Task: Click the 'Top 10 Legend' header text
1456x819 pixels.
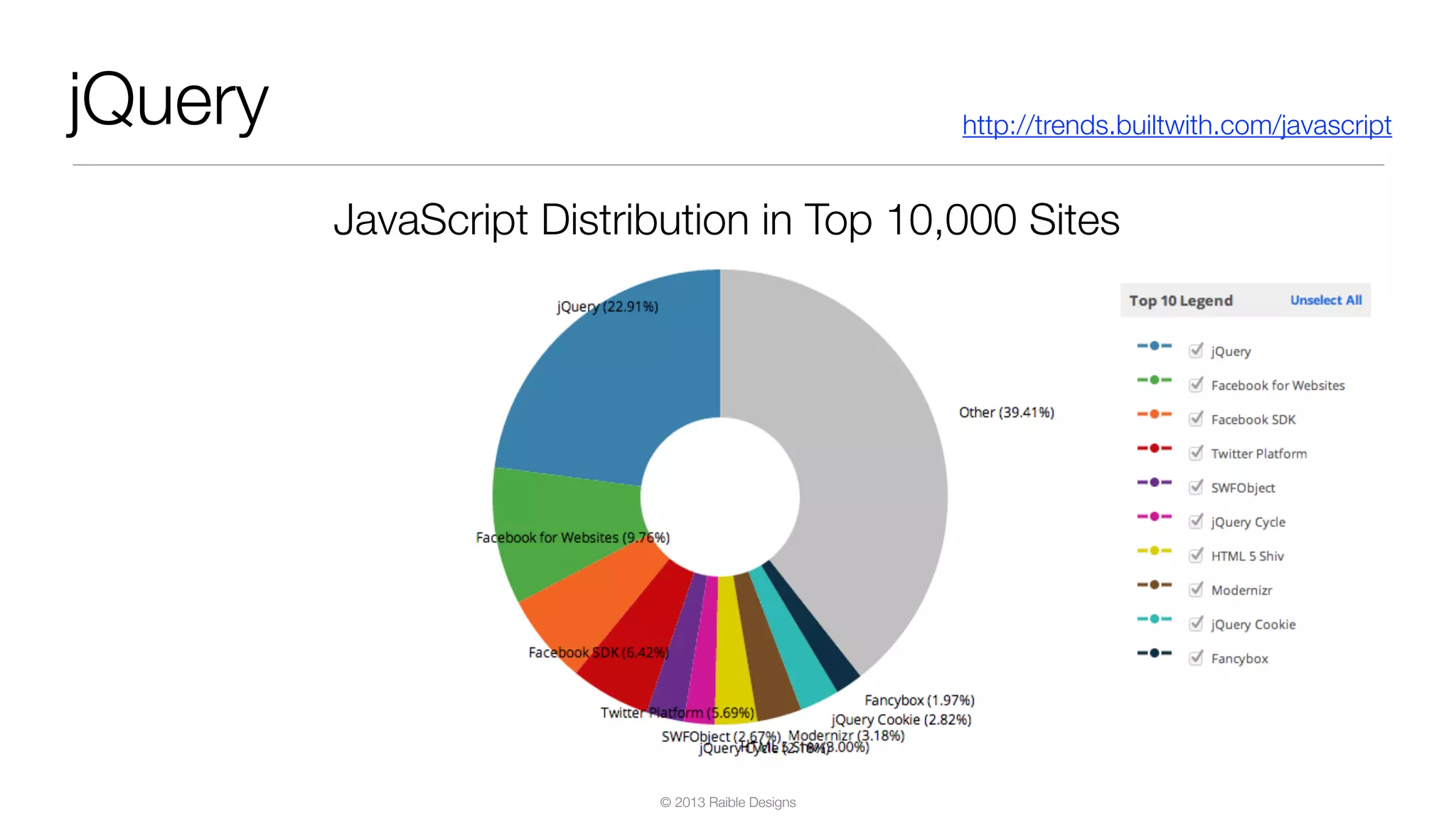Action: [x=1181, y=300]
